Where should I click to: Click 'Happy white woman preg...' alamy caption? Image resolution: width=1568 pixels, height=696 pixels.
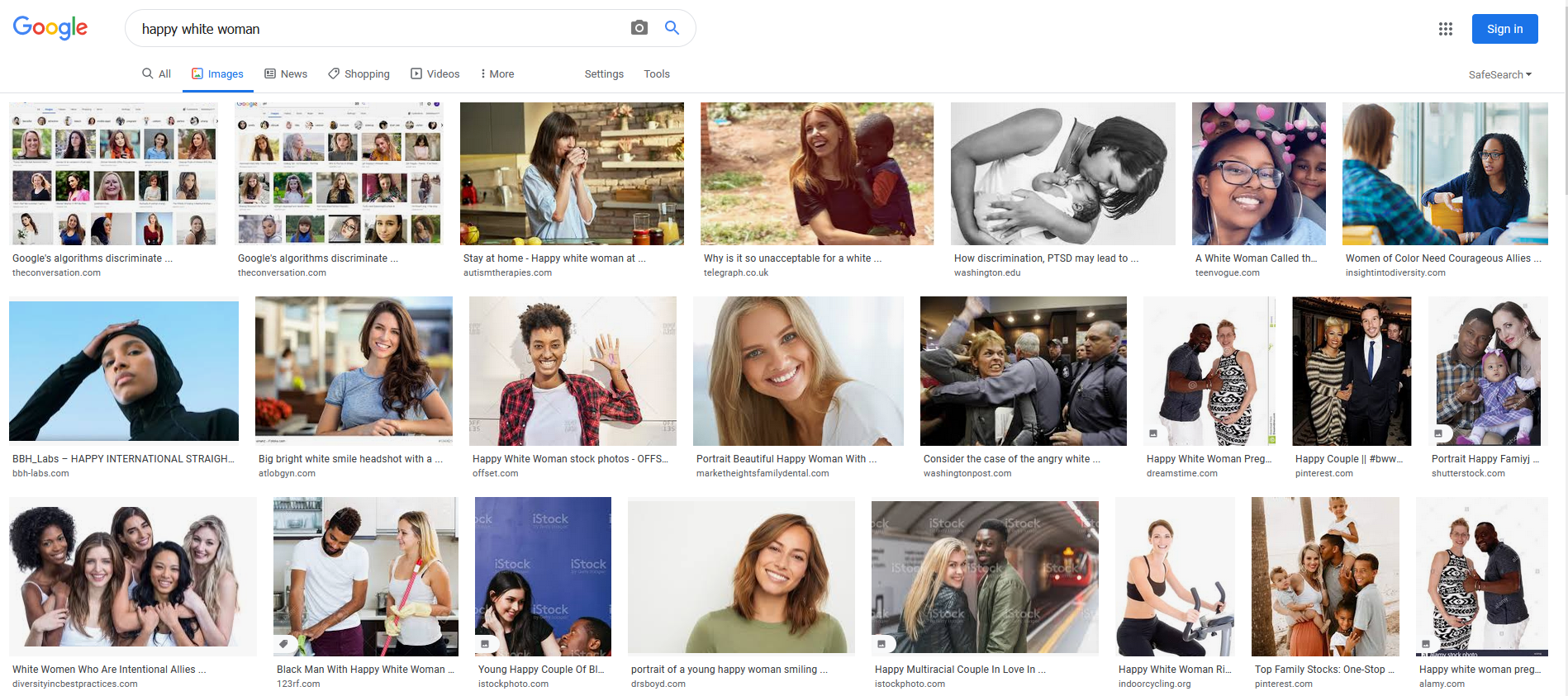1480,670
